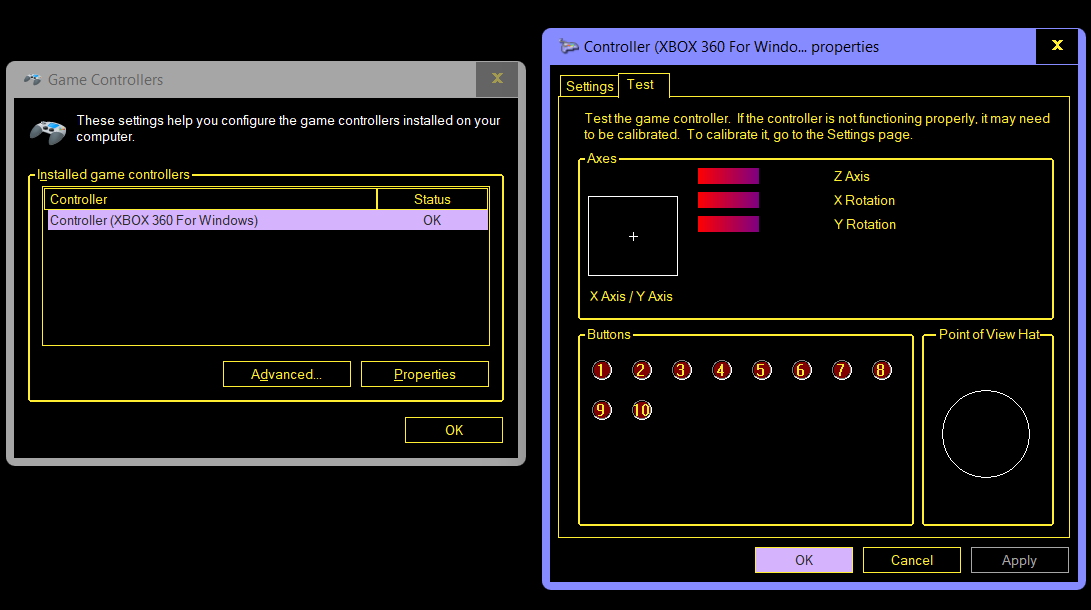Open the Advanced... controller options
Viewport: 1091px width, 610px height.
pyautogui.click(x=287, y=374)
